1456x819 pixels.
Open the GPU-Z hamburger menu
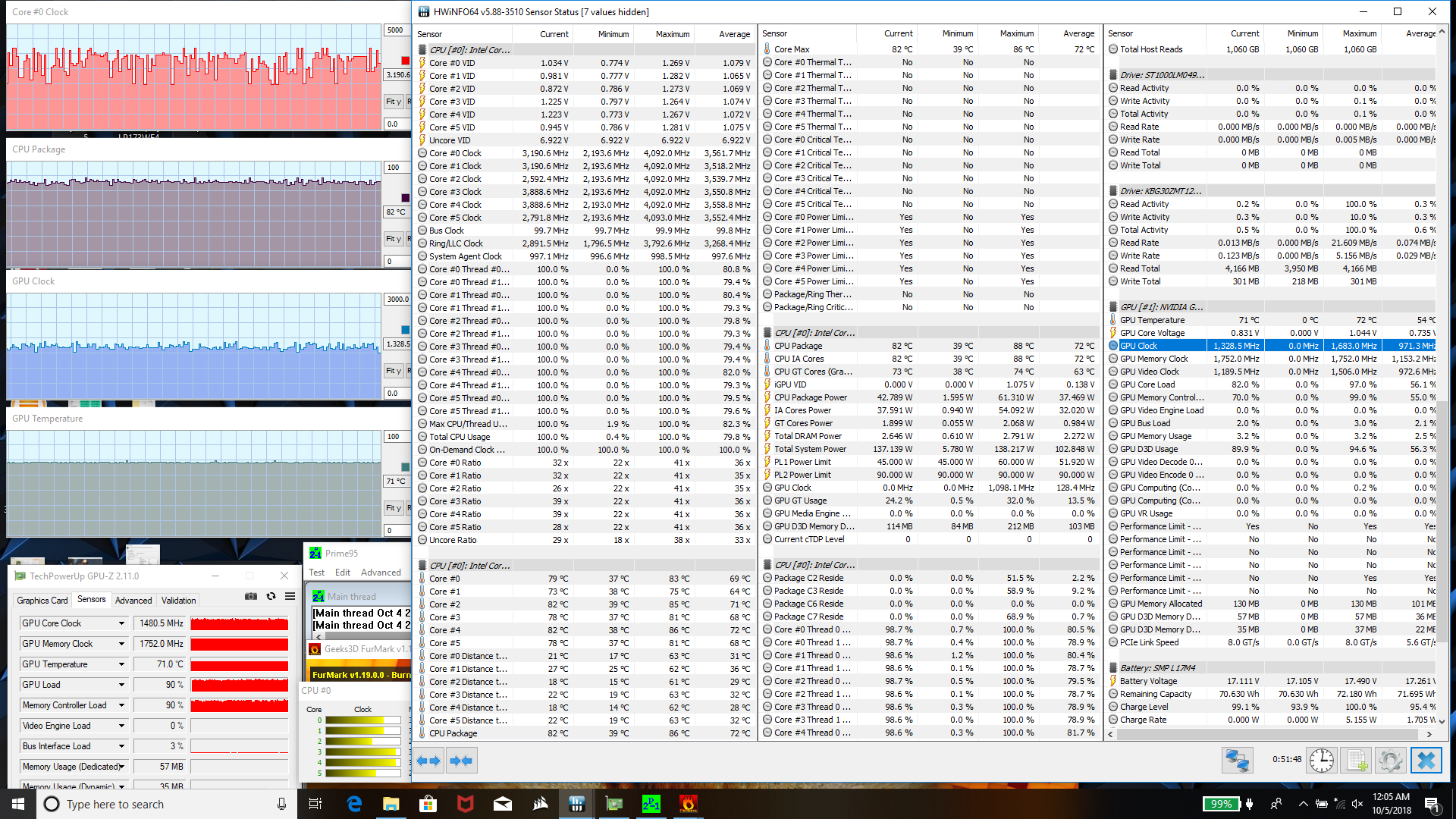coord(290,597)
